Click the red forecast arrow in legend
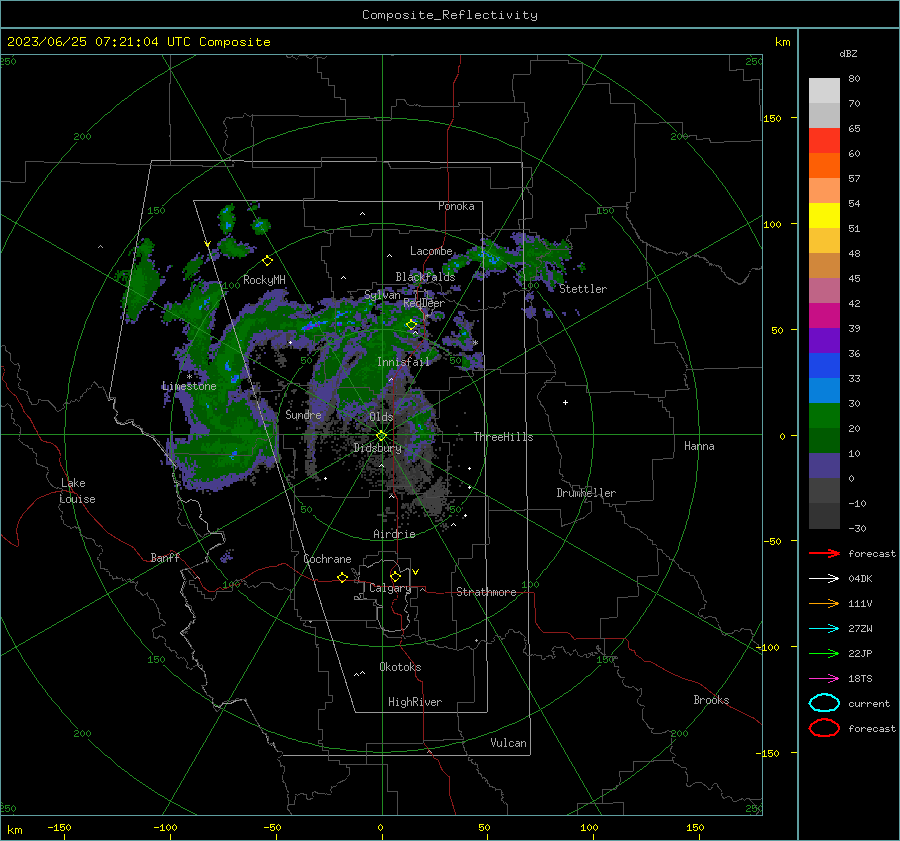 824,553
